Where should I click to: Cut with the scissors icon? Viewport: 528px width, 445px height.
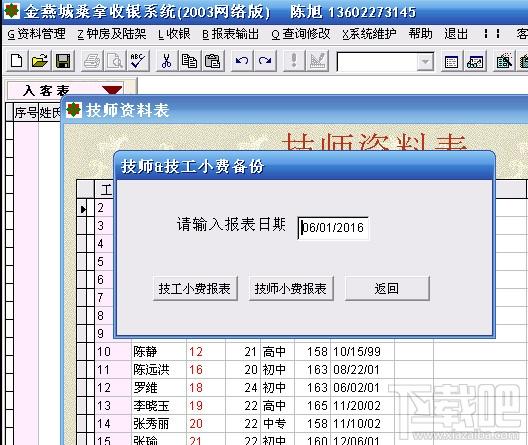pos(166,61)
